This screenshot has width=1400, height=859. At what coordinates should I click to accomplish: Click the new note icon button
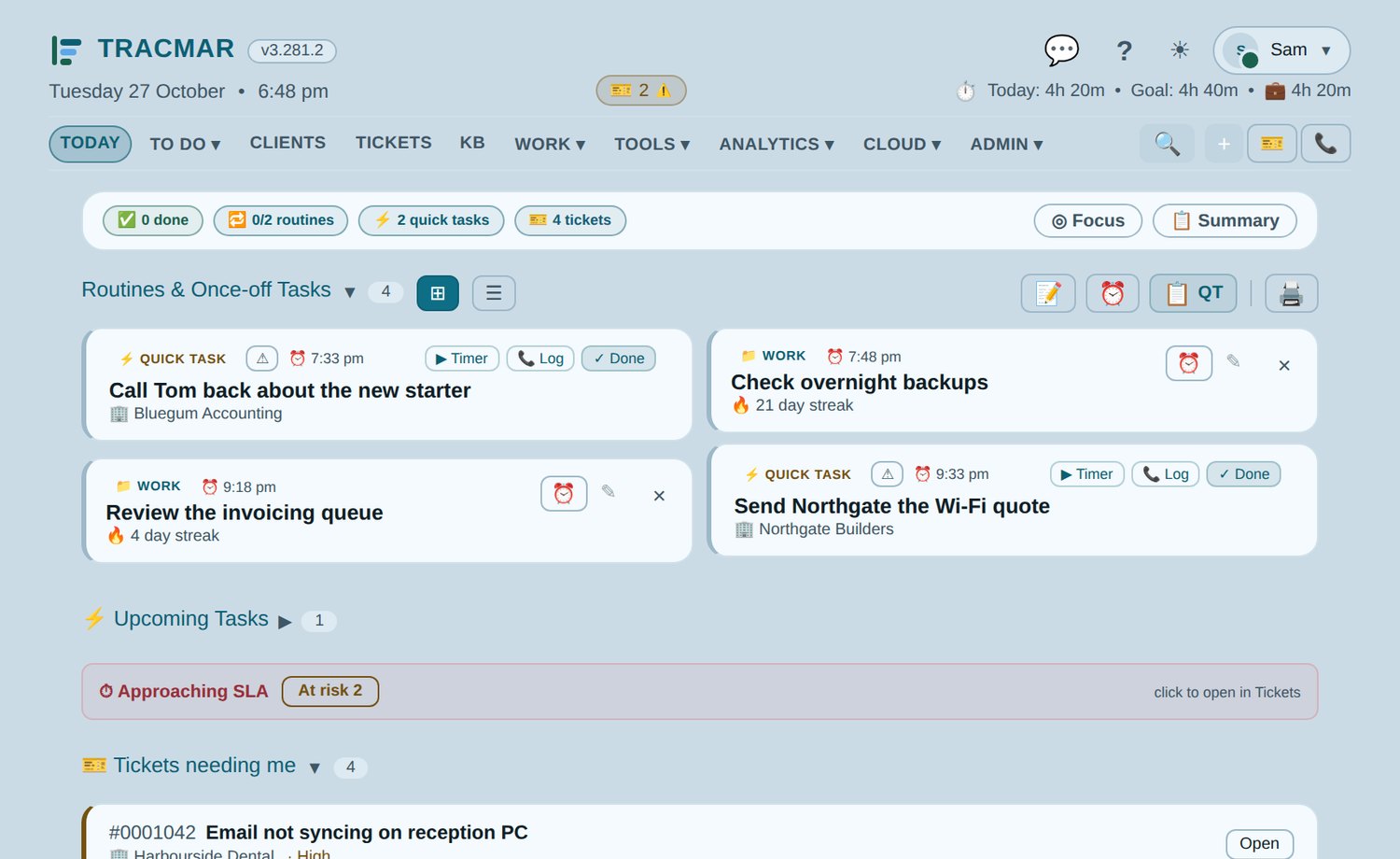(x=1048, y=293)
